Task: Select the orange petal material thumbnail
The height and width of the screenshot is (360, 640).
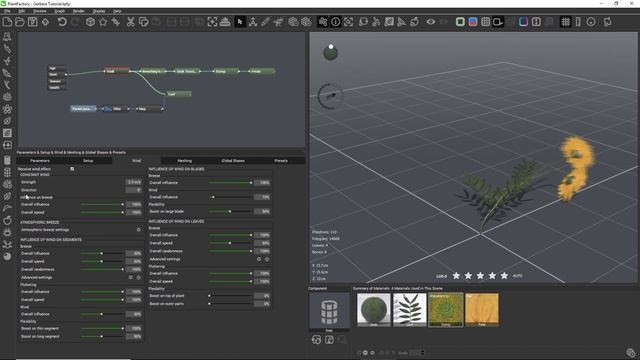Action: pos(482,310)
